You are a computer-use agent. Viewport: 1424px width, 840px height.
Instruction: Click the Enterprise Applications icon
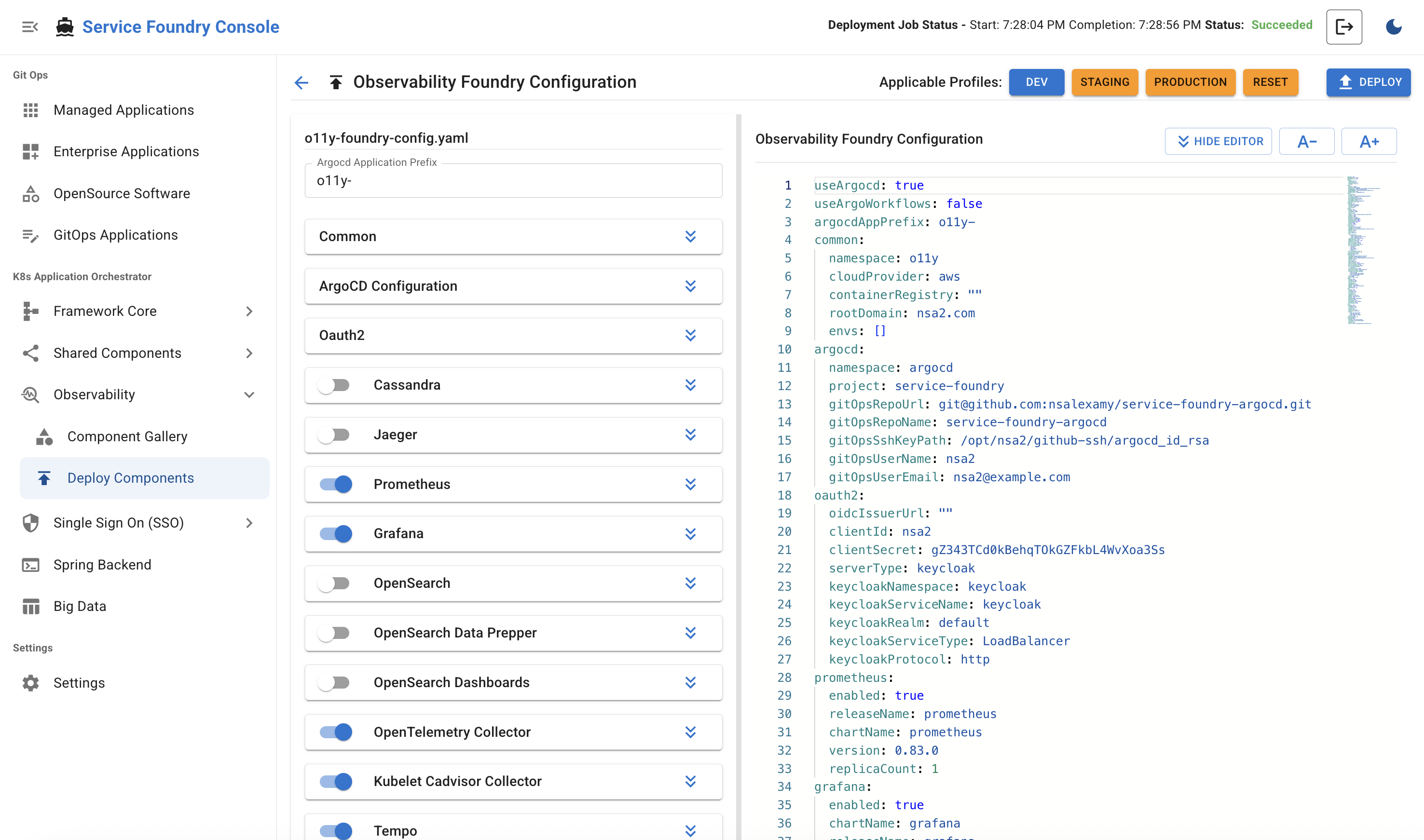point(30,152)
